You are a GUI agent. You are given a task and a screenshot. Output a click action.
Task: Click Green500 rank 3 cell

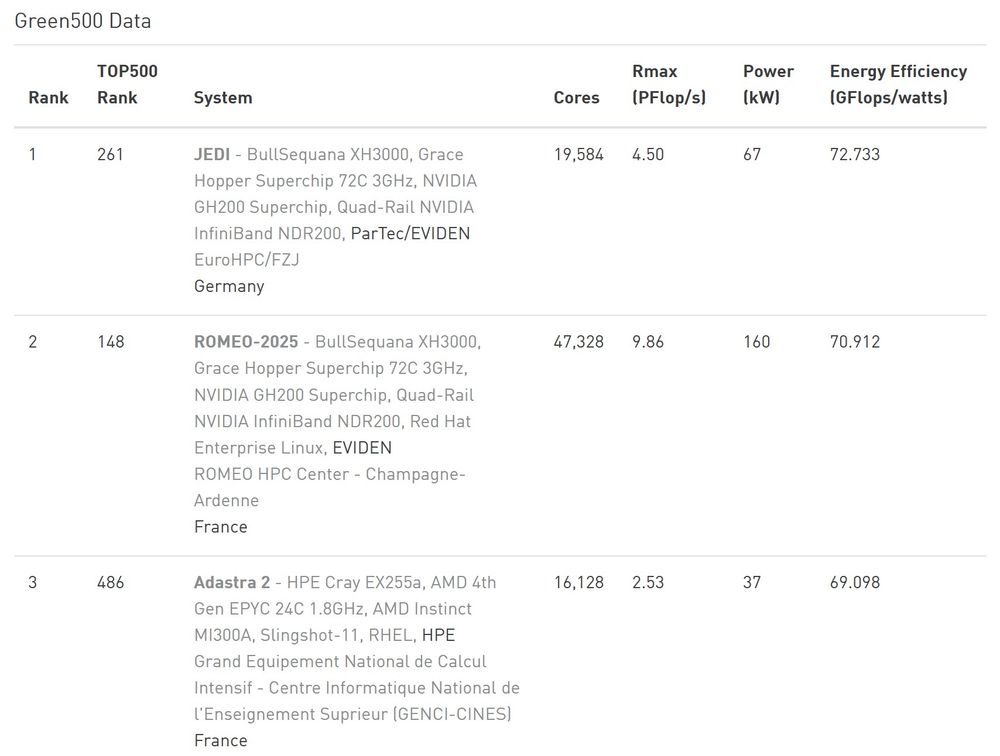(x=33, y=582)
